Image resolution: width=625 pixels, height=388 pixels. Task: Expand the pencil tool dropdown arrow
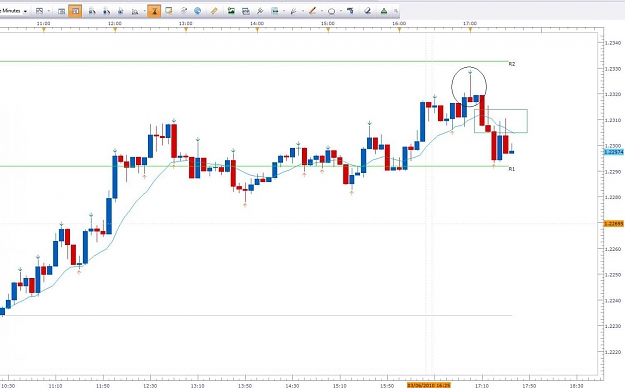click(322, 11)
